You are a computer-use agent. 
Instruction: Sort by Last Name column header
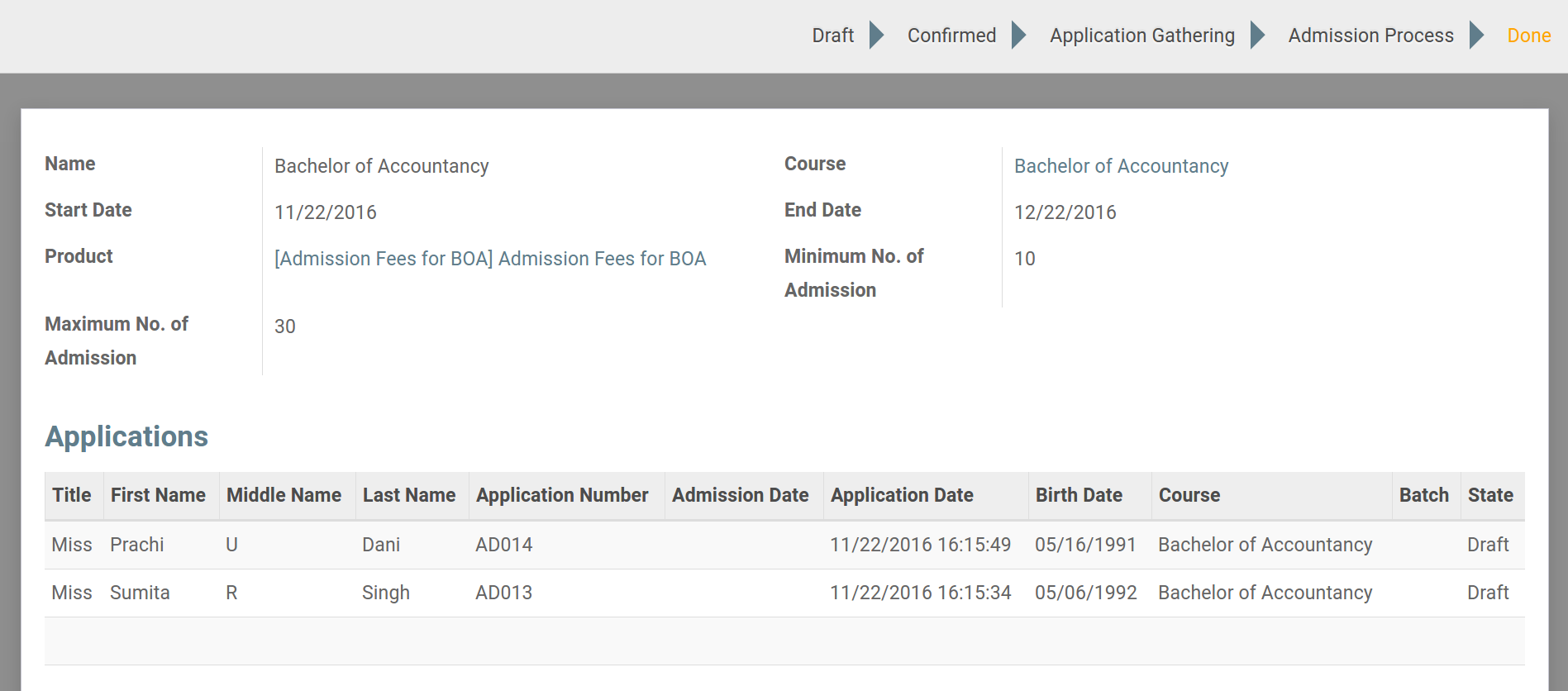tap(409, 495)
